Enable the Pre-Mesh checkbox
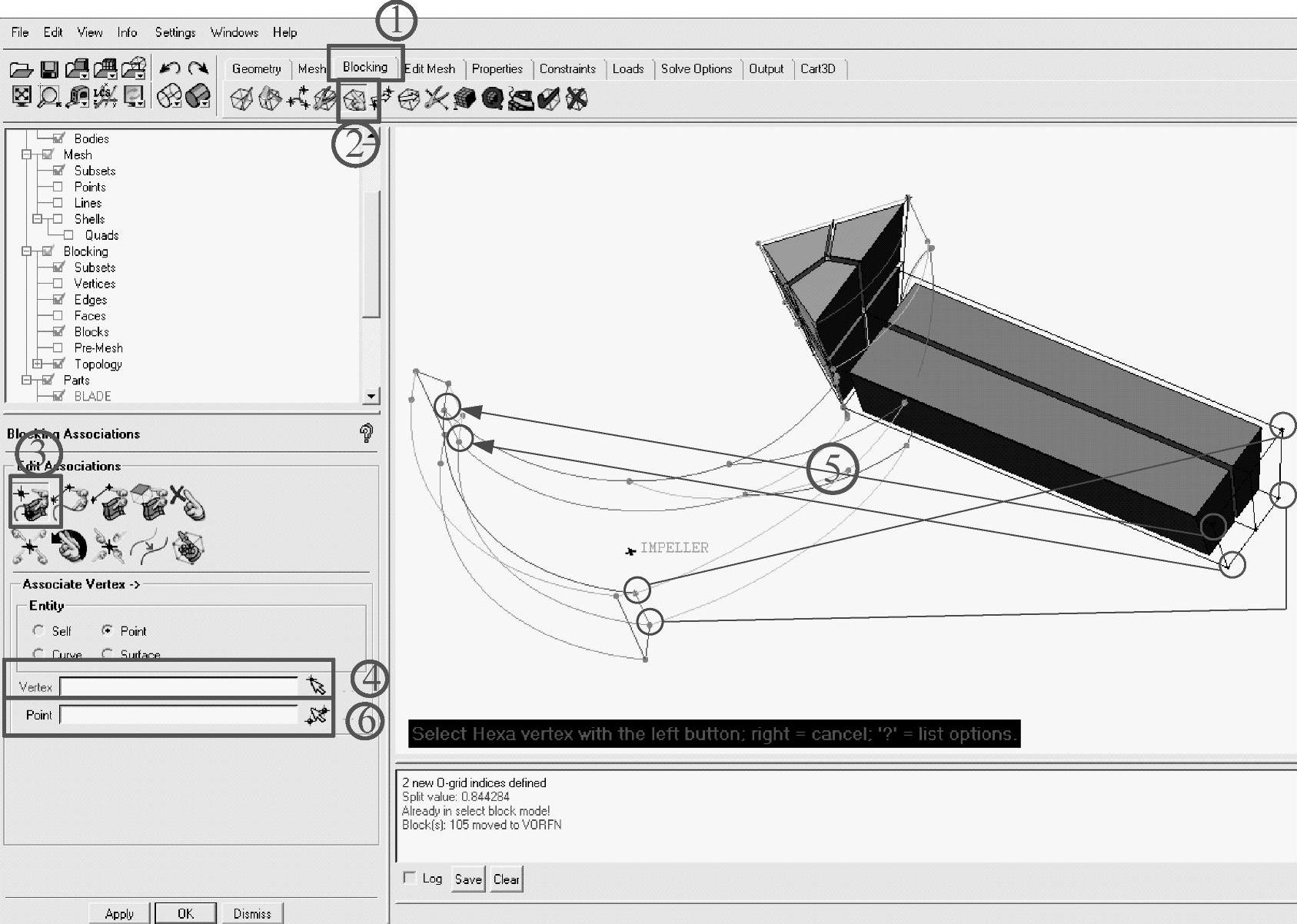 click(58, 348)
